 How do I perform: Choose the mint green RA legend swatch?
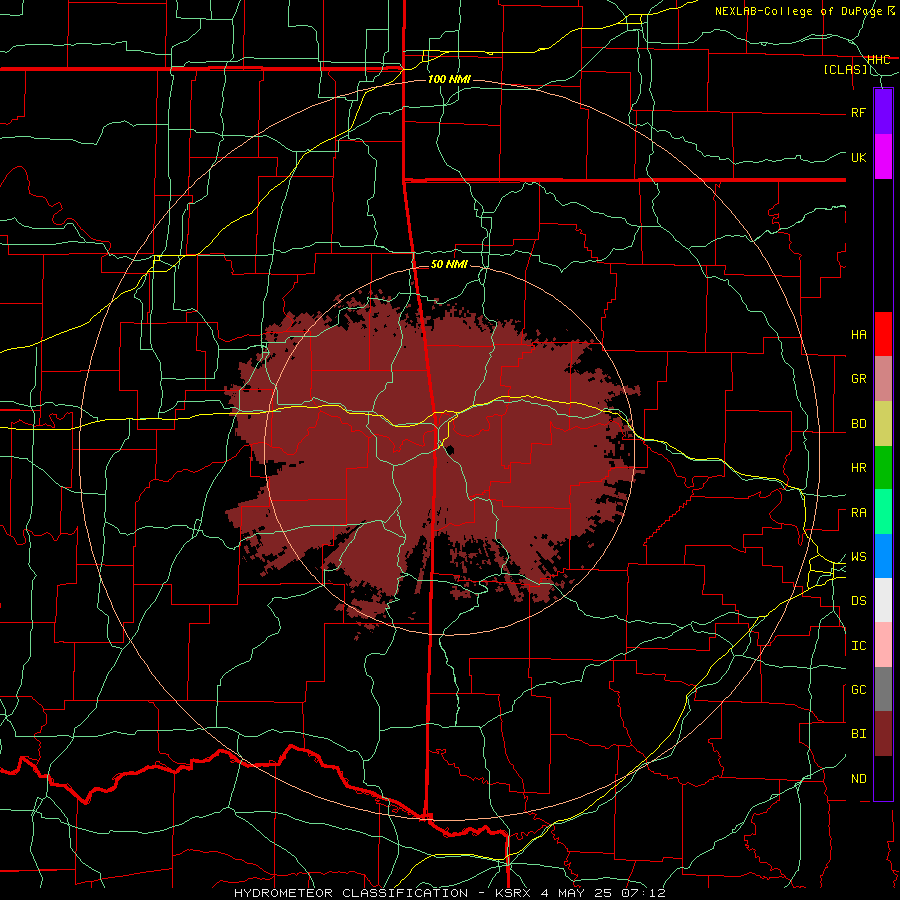(x=883, y=512)
